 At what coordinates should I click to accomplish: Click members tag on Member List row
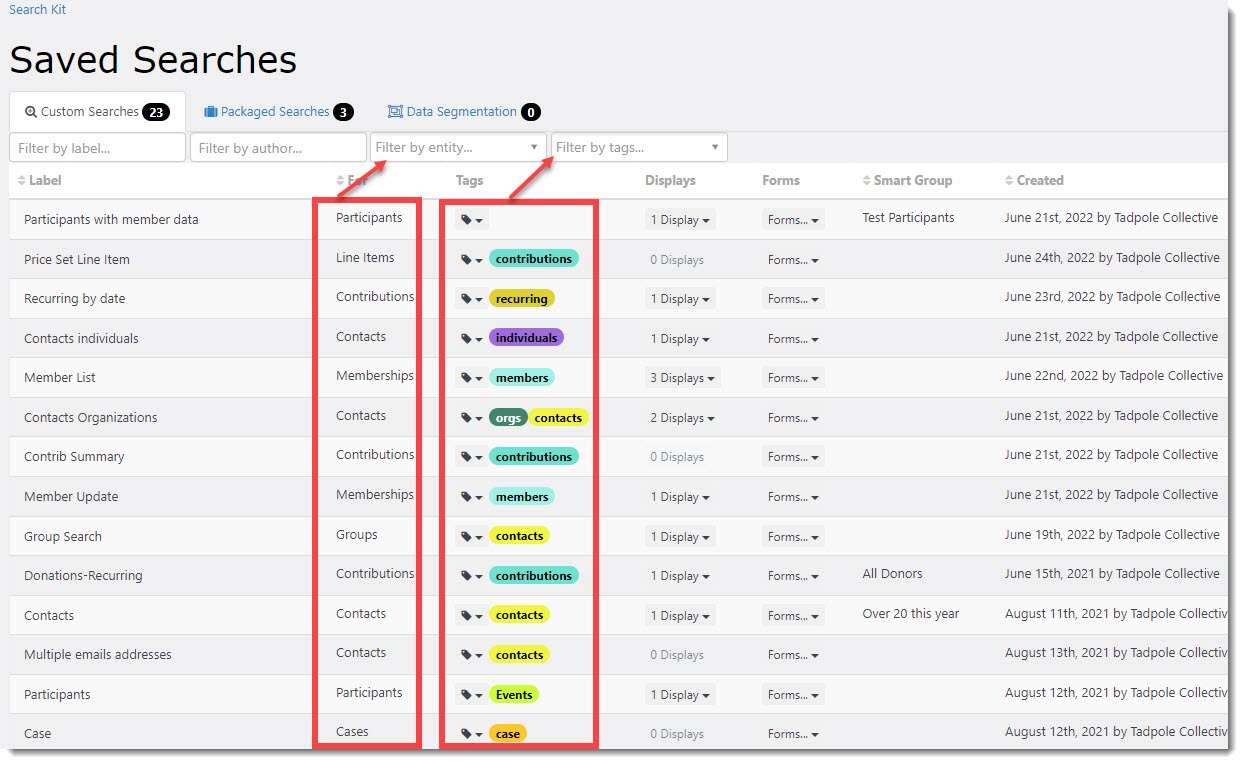pyautogui.click(x=522, y=378)
